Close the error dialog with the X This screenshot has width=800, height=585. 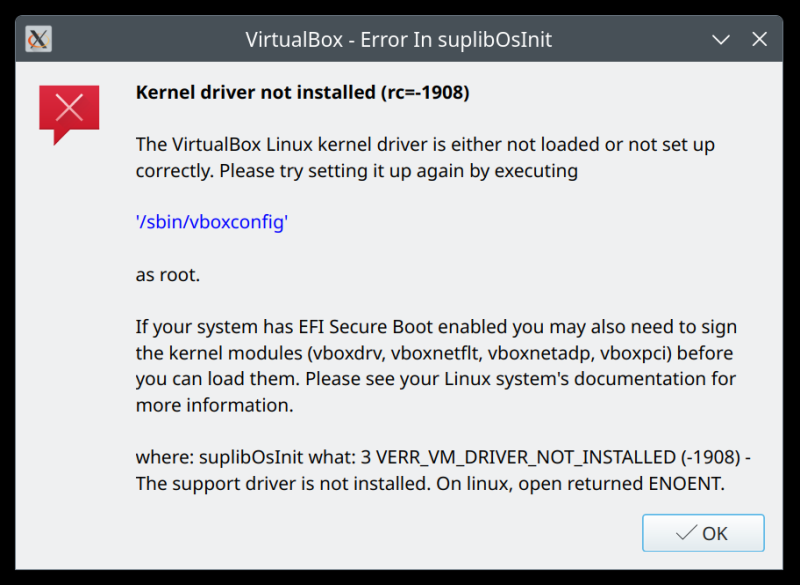point(760,40)
